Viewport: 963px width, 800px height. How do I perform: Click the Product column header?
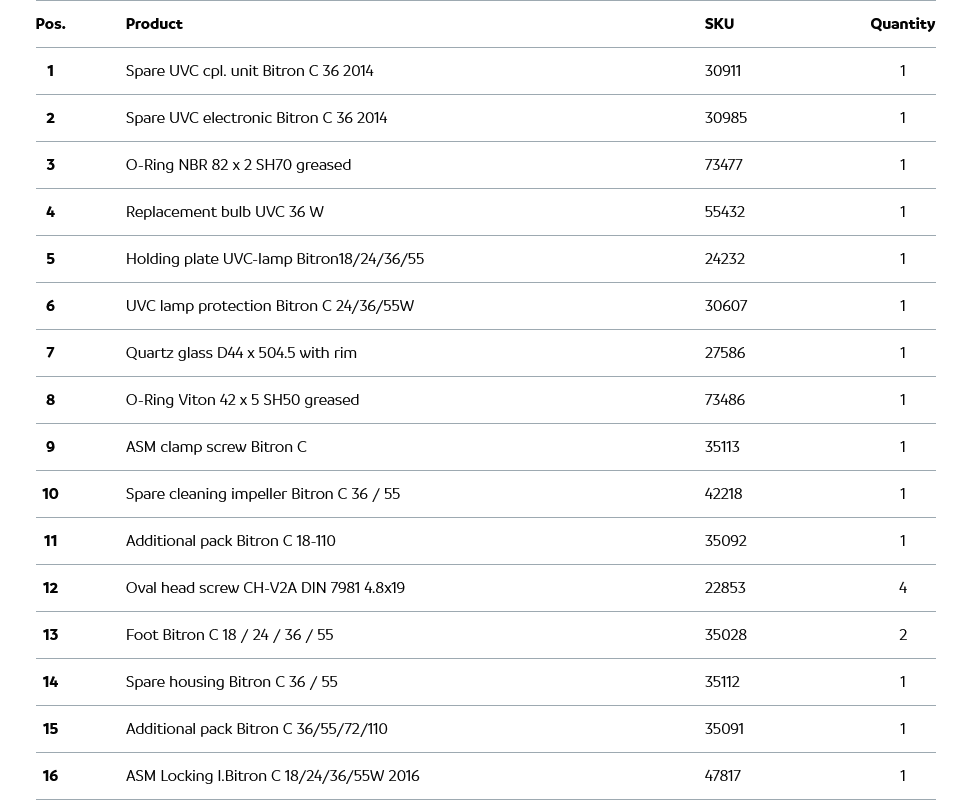pos(154,24)
